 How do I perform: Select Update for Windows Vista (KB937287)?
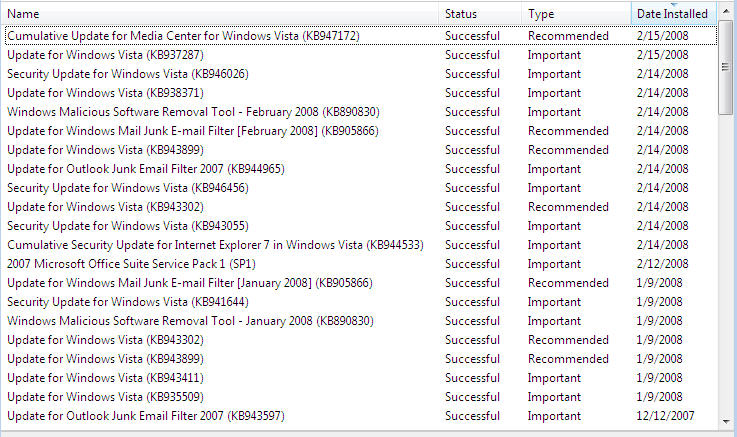[x=105, y=55]
